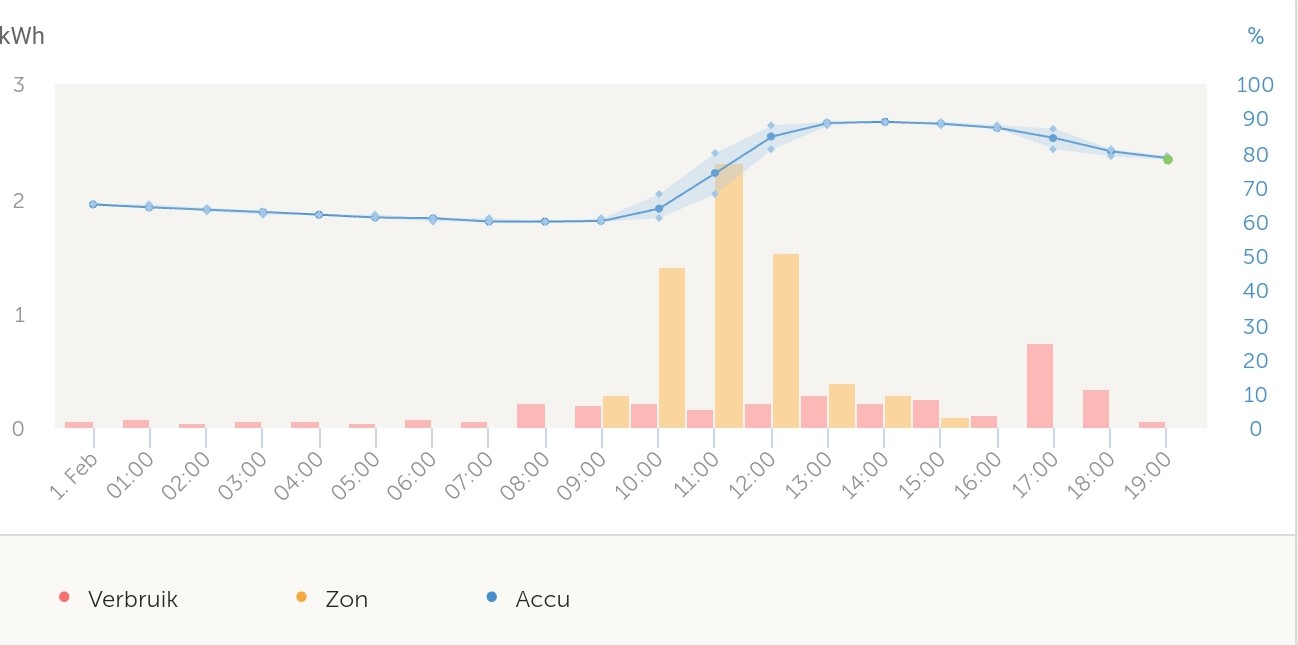Click the Accu data point at 05:00
This screenshot has height=645, width=1298.
[x=375, y=217]
